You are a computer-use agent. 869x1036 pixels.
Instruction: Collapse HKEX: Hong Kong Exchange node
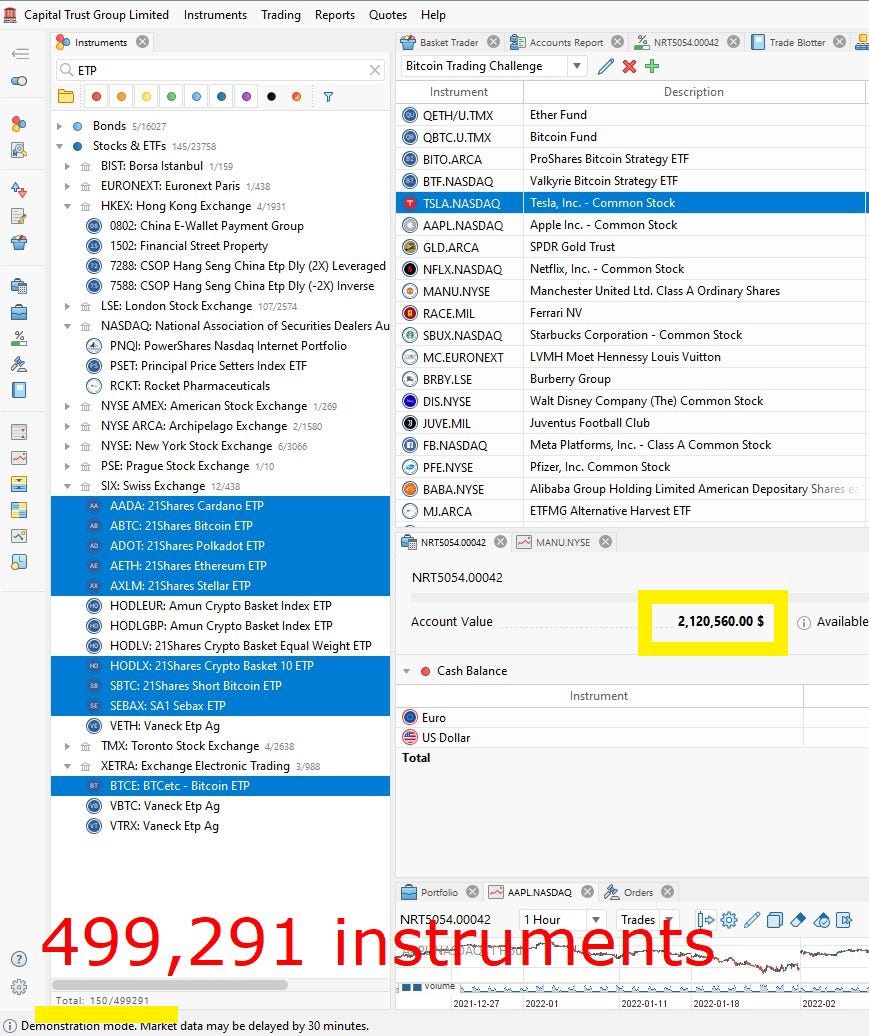(67, 206)
